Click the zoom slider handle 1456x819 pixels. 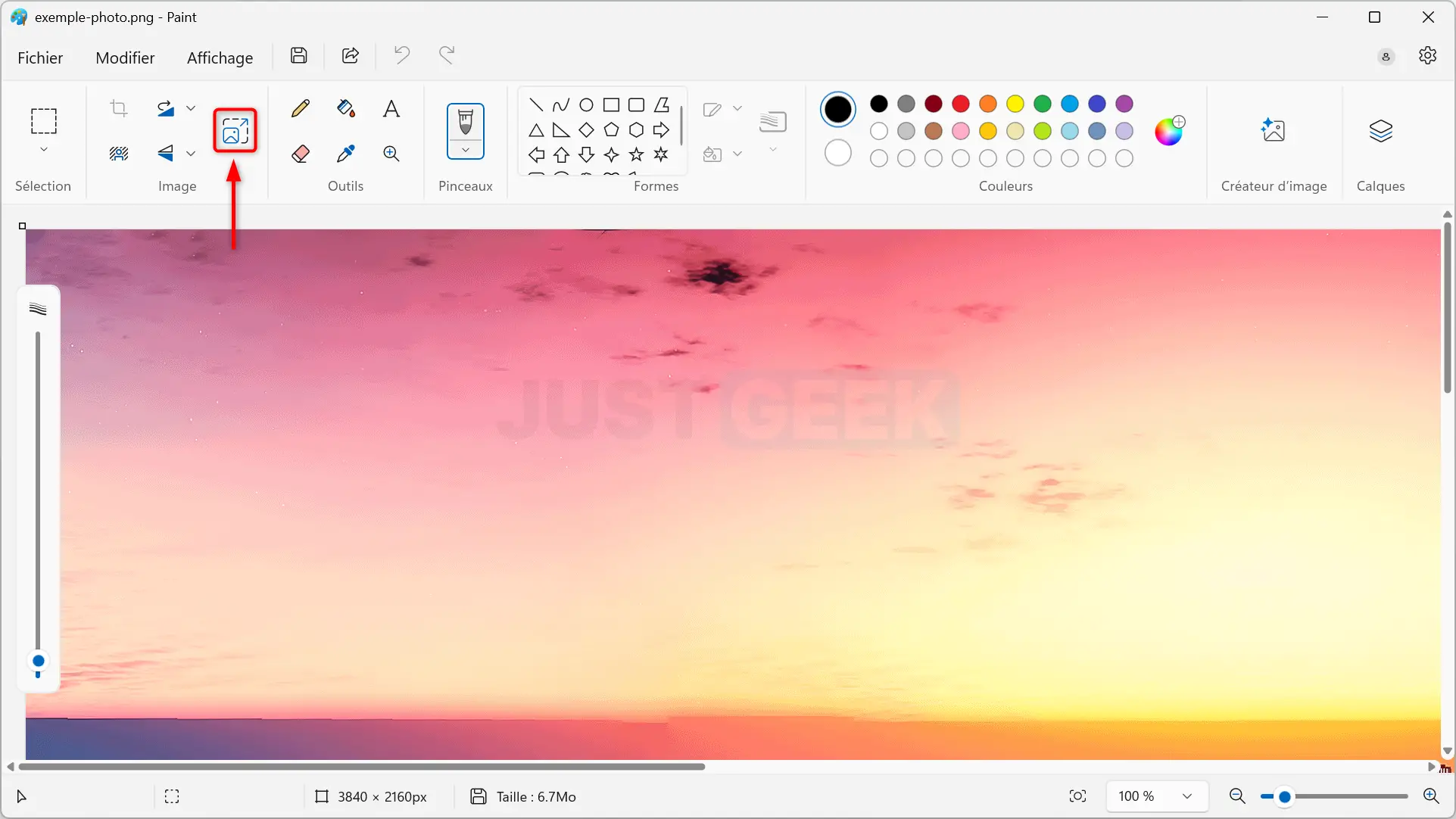[1285, 796]
